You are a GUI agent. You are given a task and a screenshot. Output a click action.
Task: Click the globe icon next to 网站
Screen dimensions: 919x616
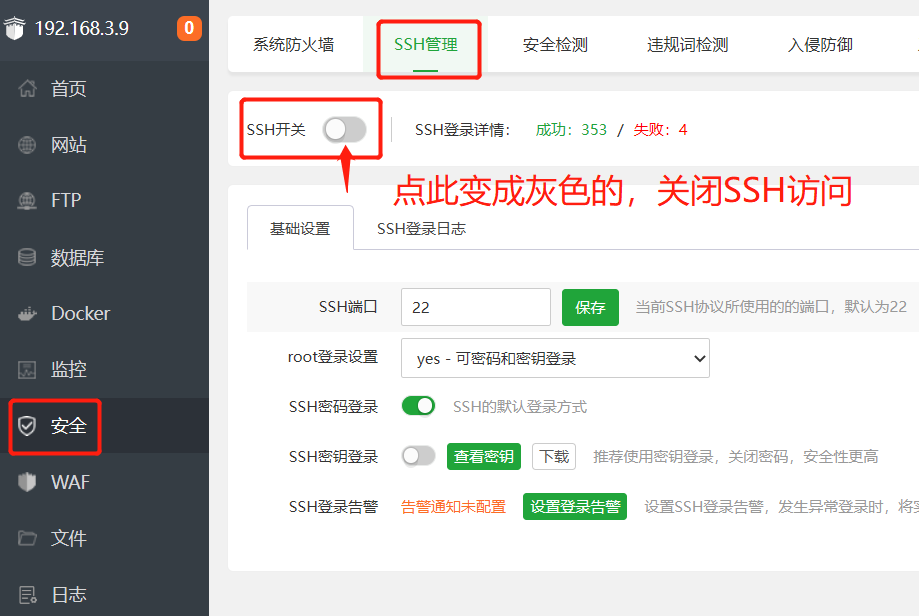(27, 145)
